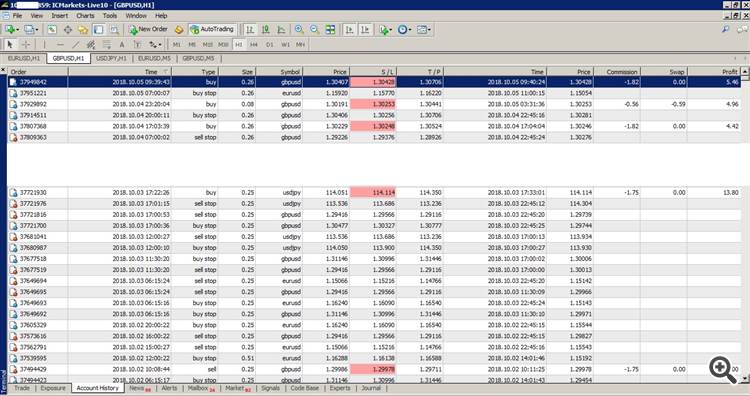
Task: Tile chart windows icon
Action: tap(330, 30)
